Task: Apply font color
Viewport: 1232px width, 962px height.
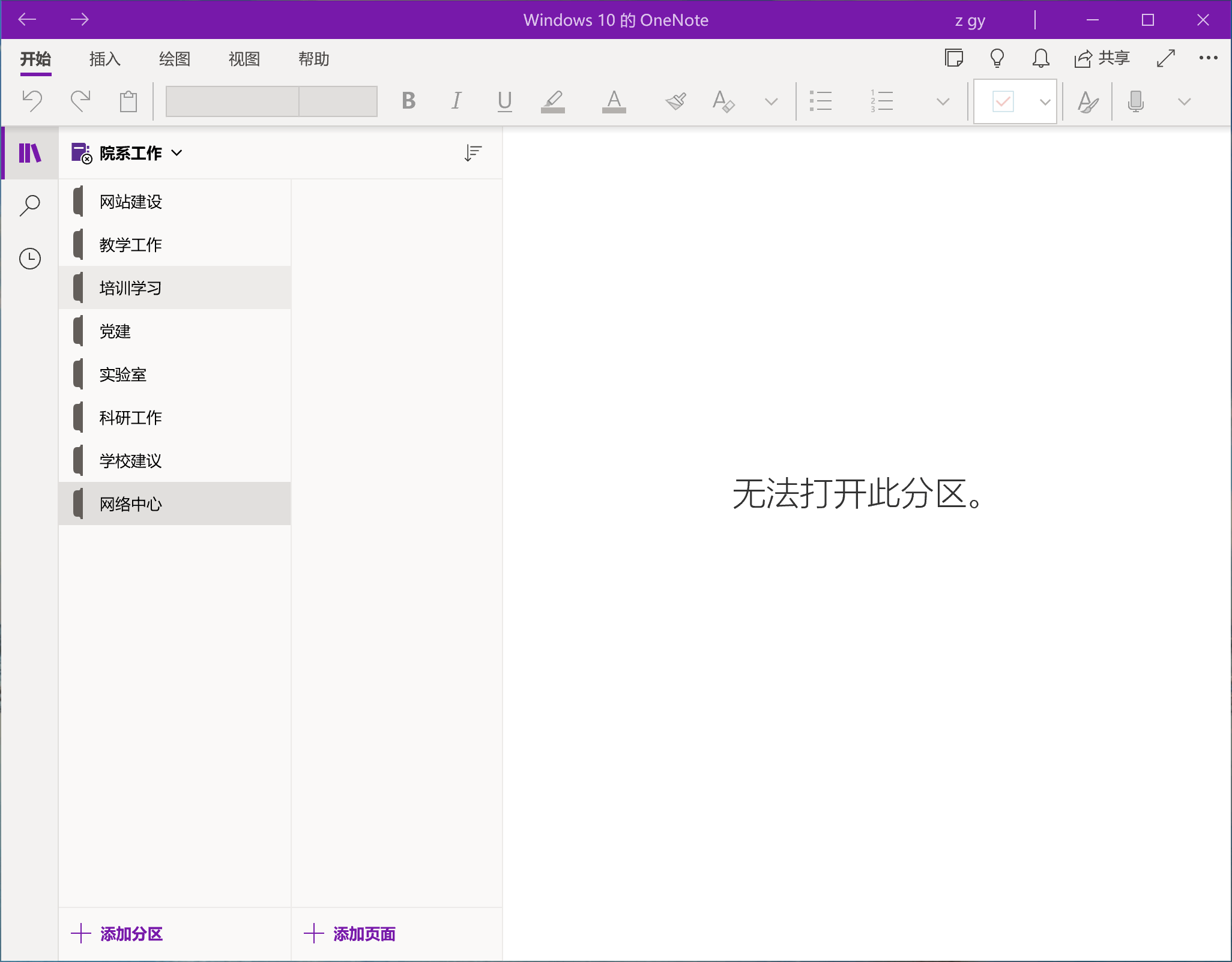Action: pyautogui.click(x=614, y=101)
